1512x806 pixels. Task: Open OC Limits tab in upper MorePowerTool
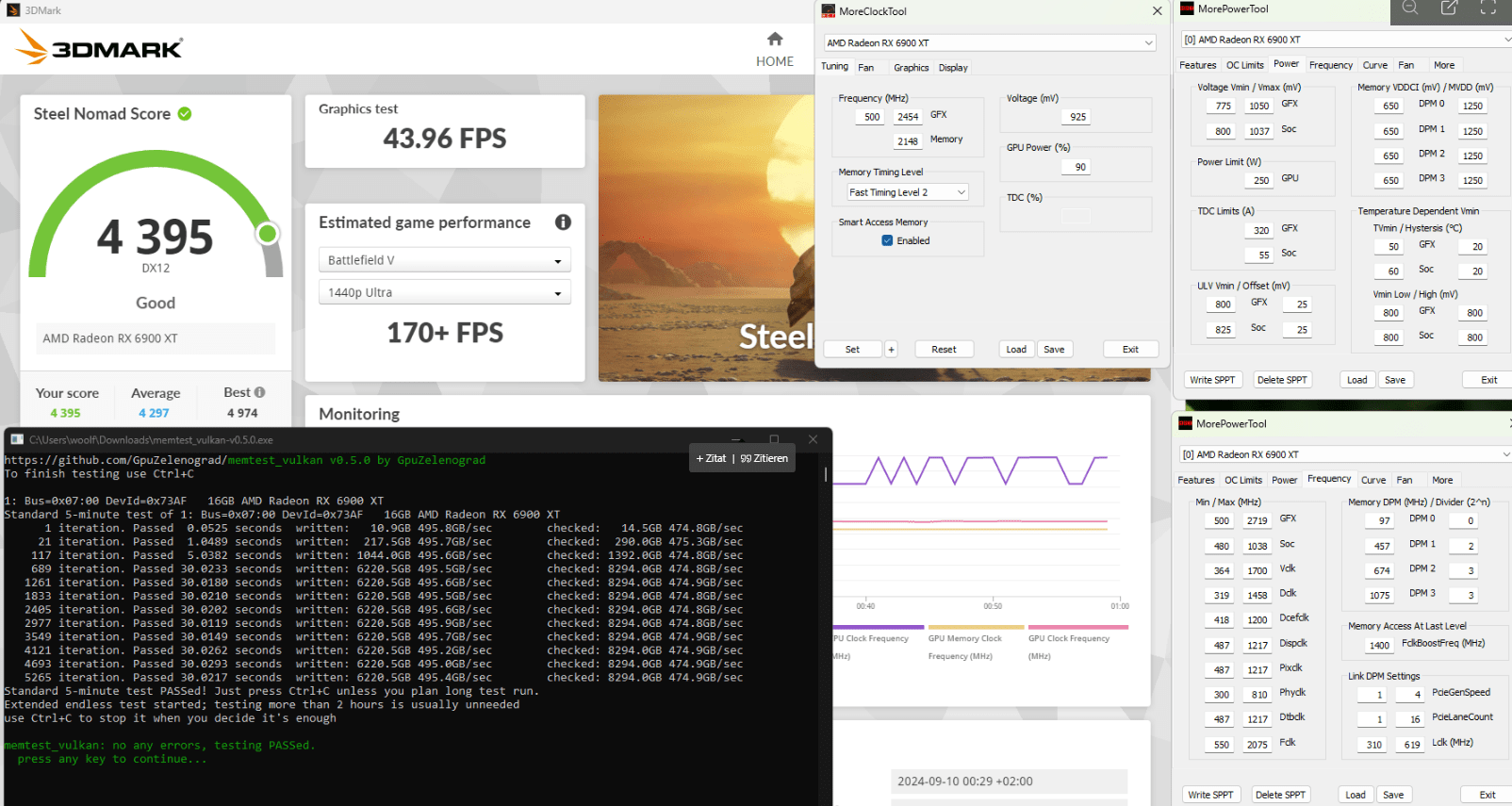1244,65
